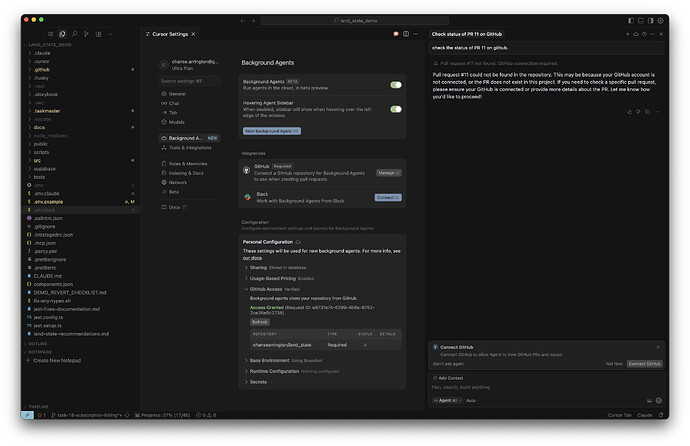The height and width of the screenshot is (446, 690).
Task: Copy the agent response message
Action: point(648,112)
